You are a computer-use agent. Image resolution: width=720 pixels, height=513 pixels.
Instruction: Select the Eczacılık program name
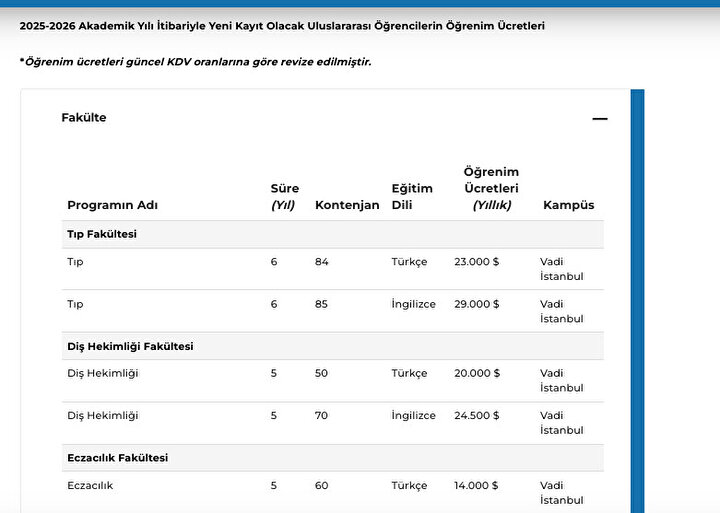pos(90,485)
